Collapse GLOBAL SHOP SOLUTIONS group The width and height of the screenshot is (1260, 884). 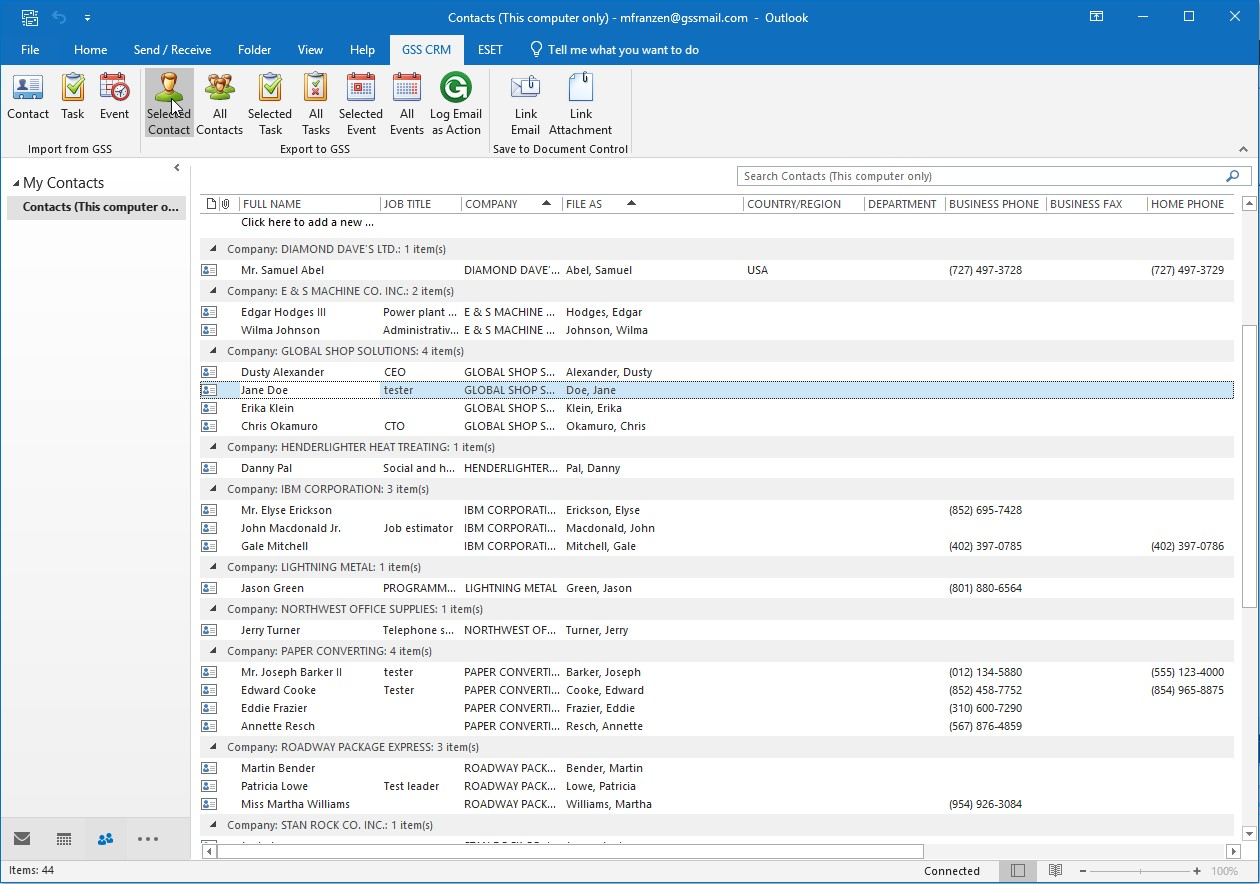tap(212, 351)
